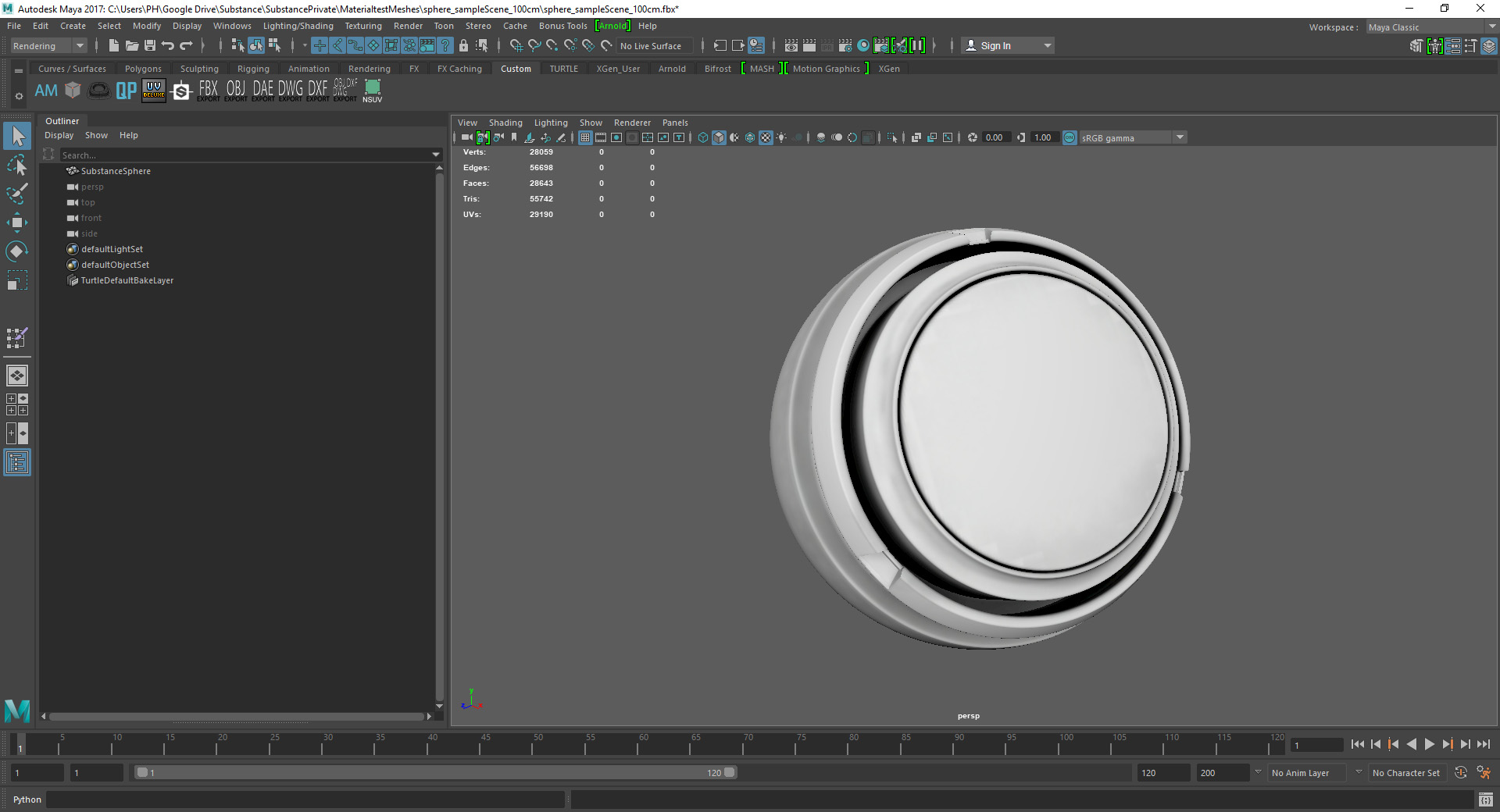Toggle the viewport grid display
This screenshot has height=812, width=1500.
point(585,137)
